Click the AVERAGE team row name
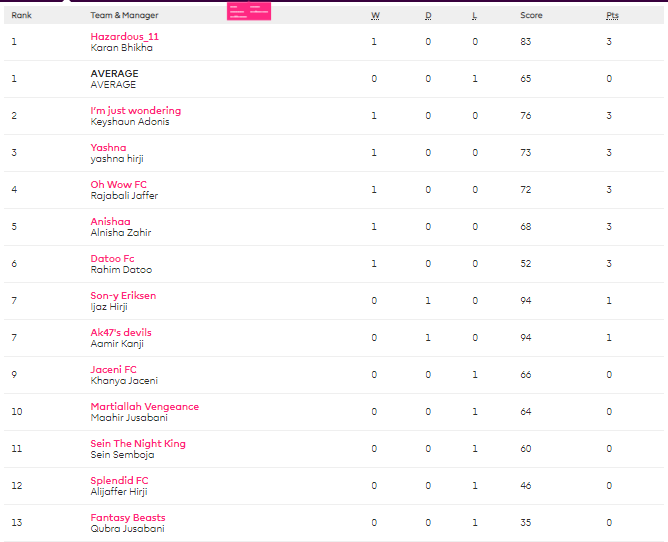 [x=114, y=73]
